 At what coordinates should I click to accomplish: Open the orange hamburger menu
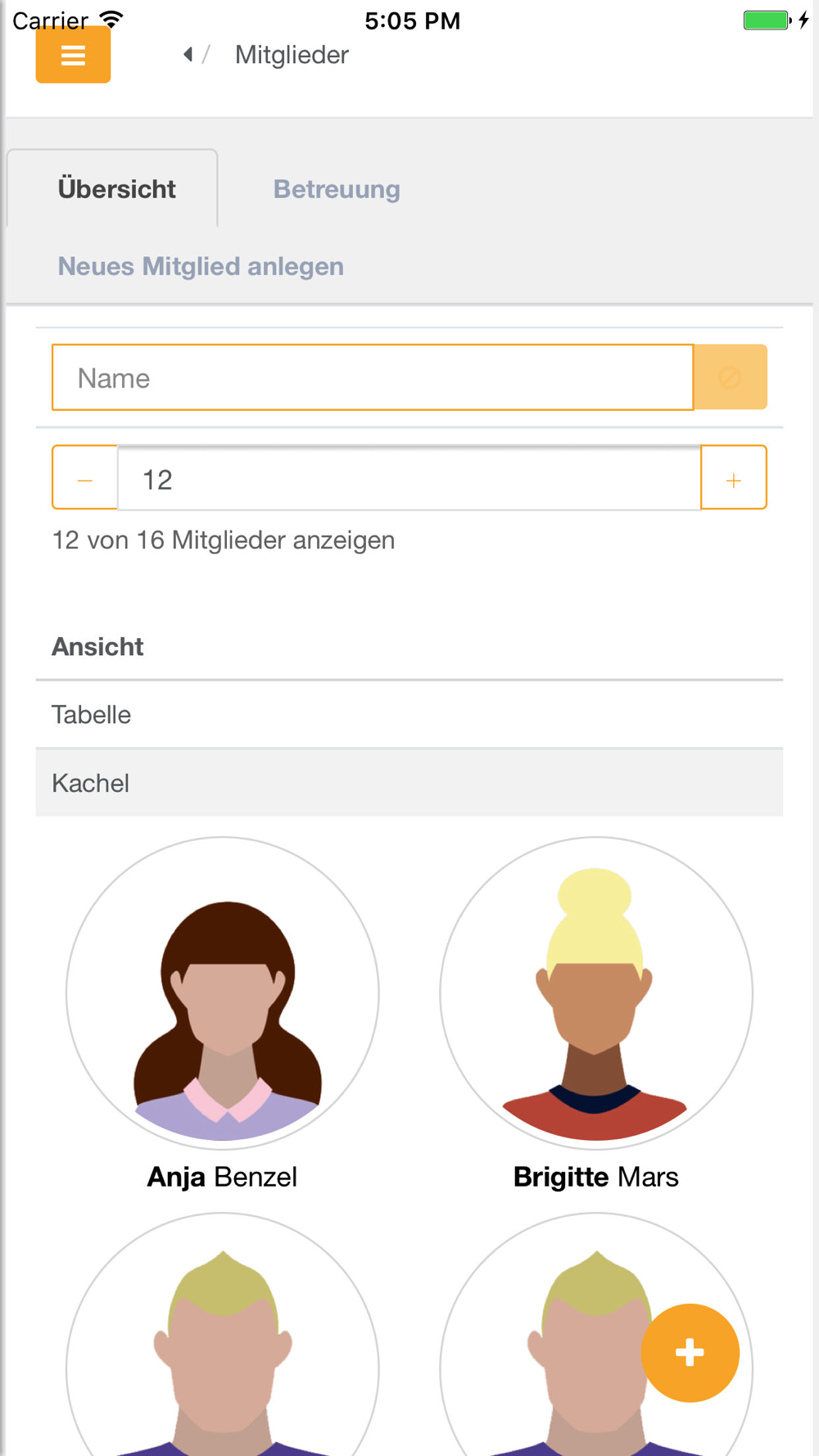click(73, 55)
